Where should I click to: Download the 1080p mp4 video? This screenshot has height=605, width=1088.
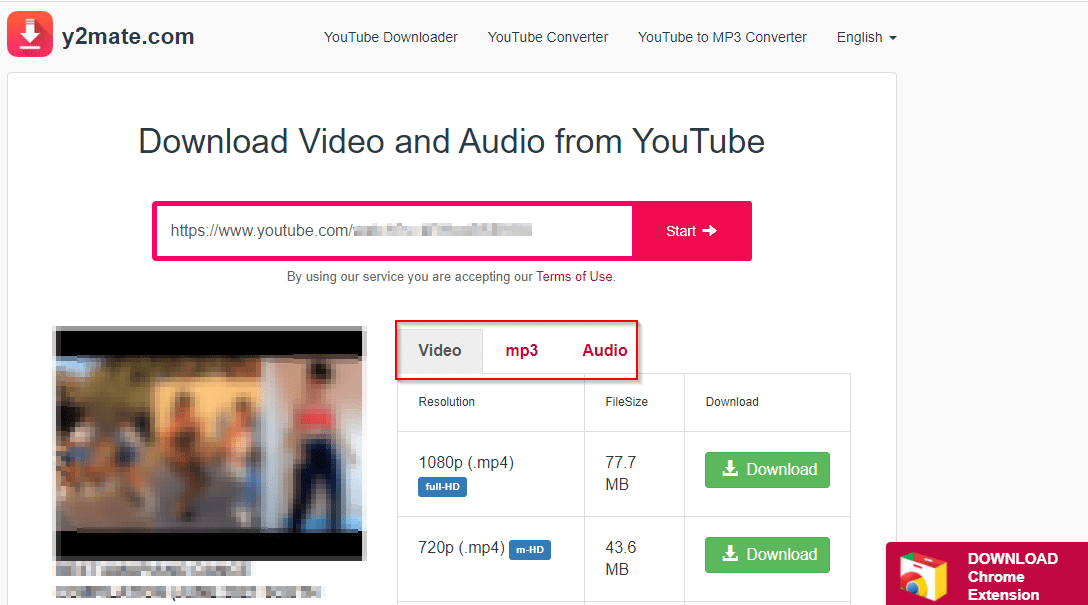(x=767, y=470)
